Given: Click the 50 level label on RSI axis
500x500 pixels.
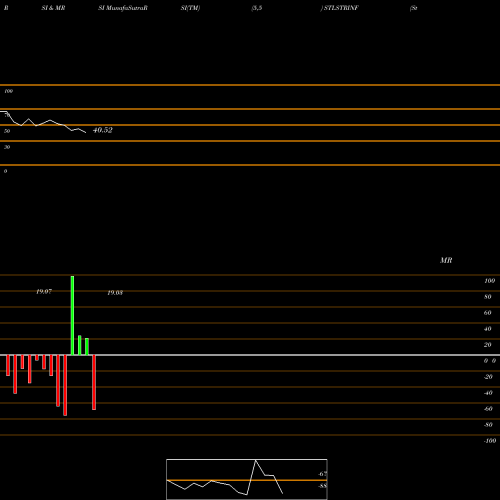Looking at the screenshot, I should coord(7,131).
